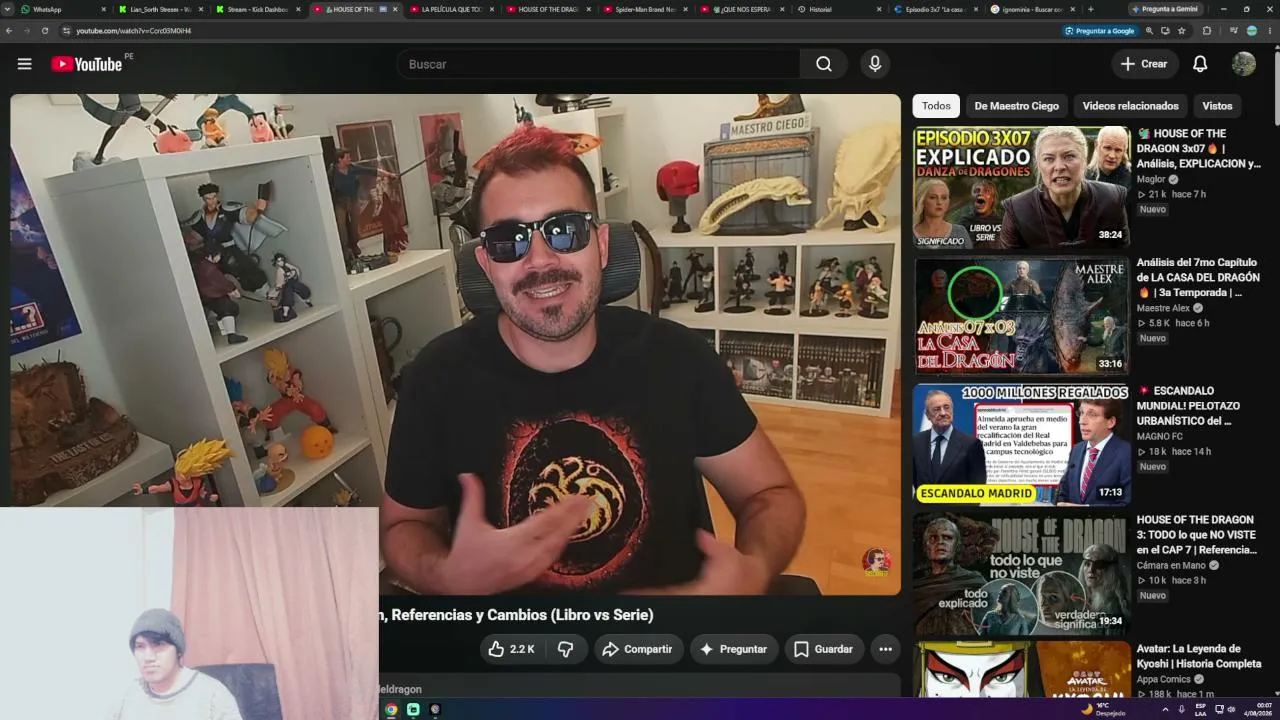1280x720 pixels.
Task: Open the OBS icon in the taskbar
Action: 435,709
